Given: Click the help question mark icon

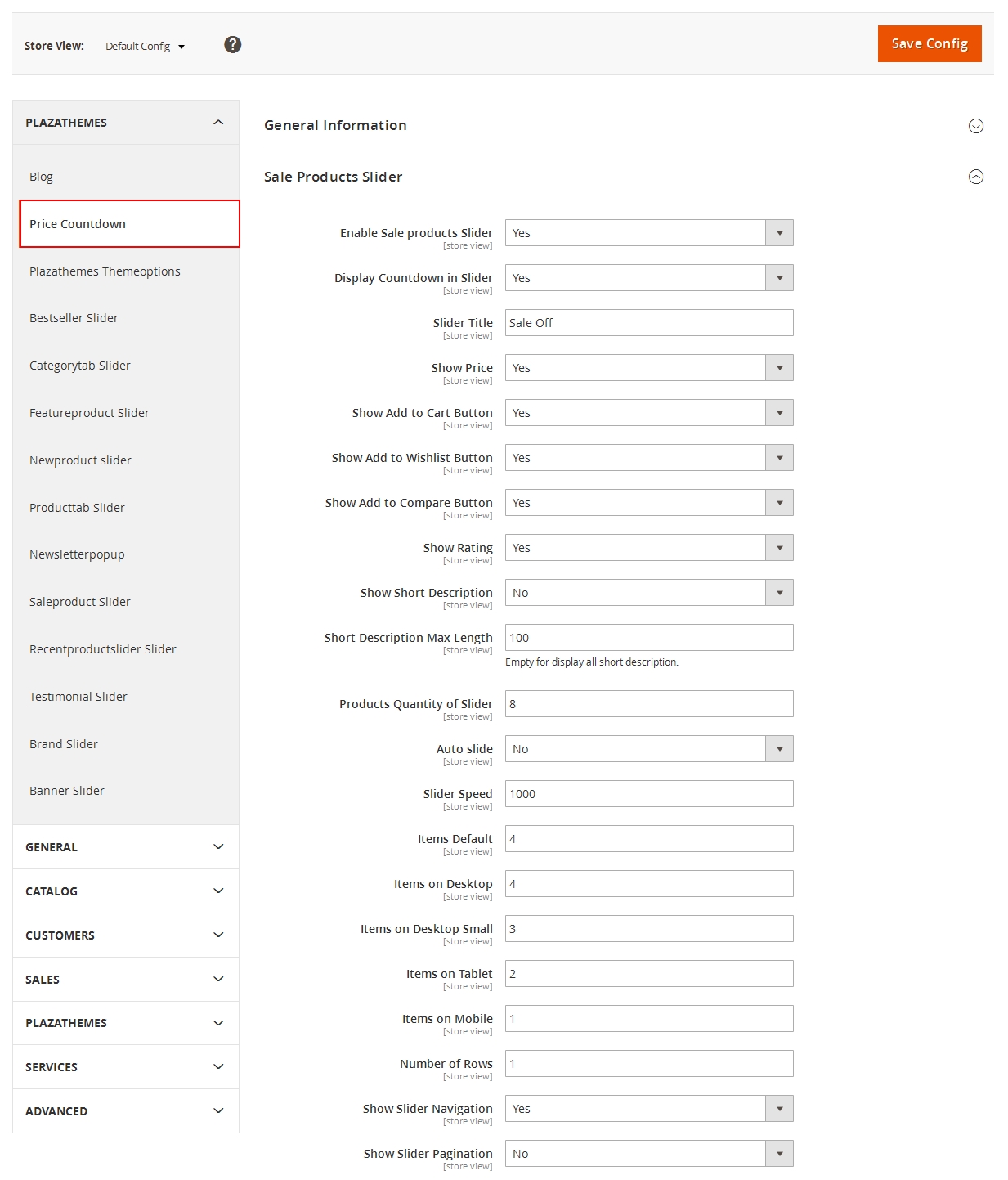Looking at the screenshot, I should (232, 45).
